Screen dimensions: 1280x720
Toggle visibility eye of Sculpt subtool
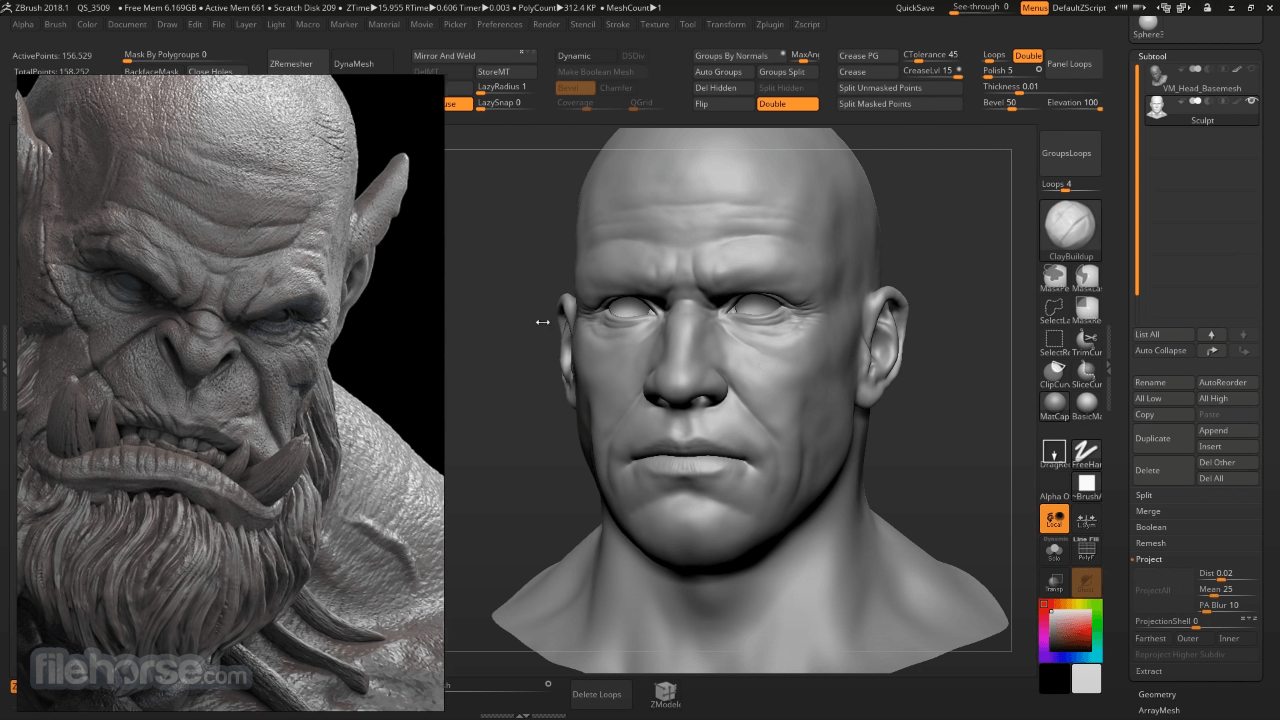[1251, 101]
